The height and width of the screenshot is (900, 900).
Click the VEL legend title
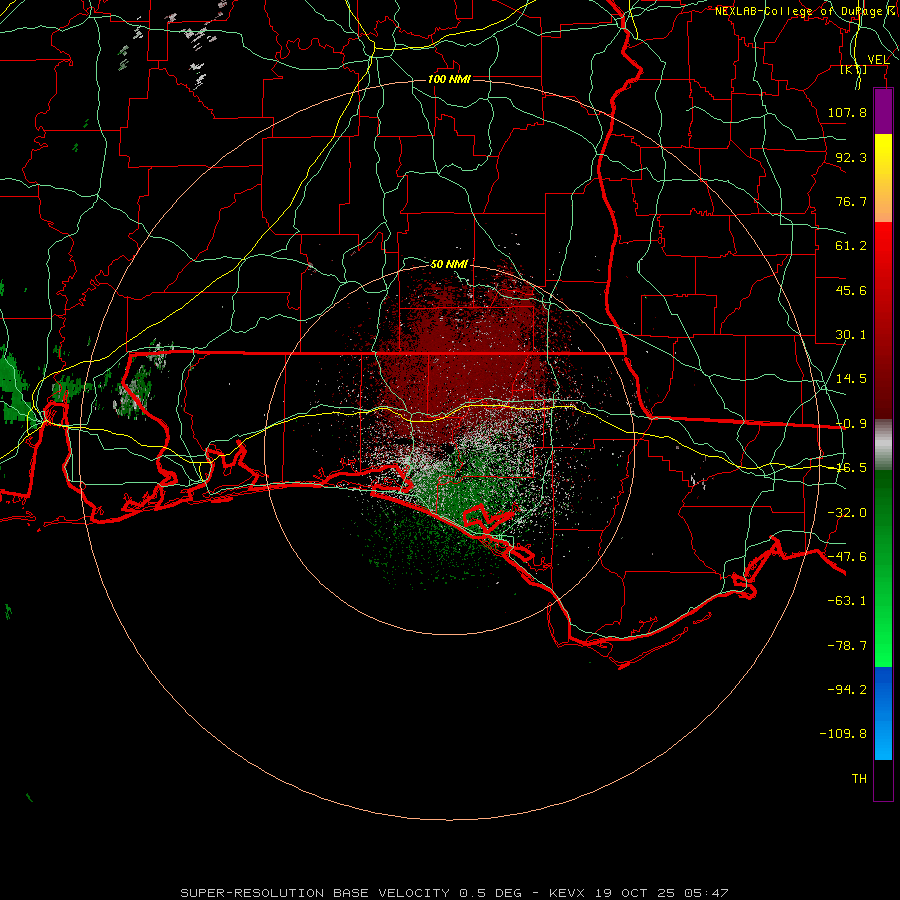point(878,60)
